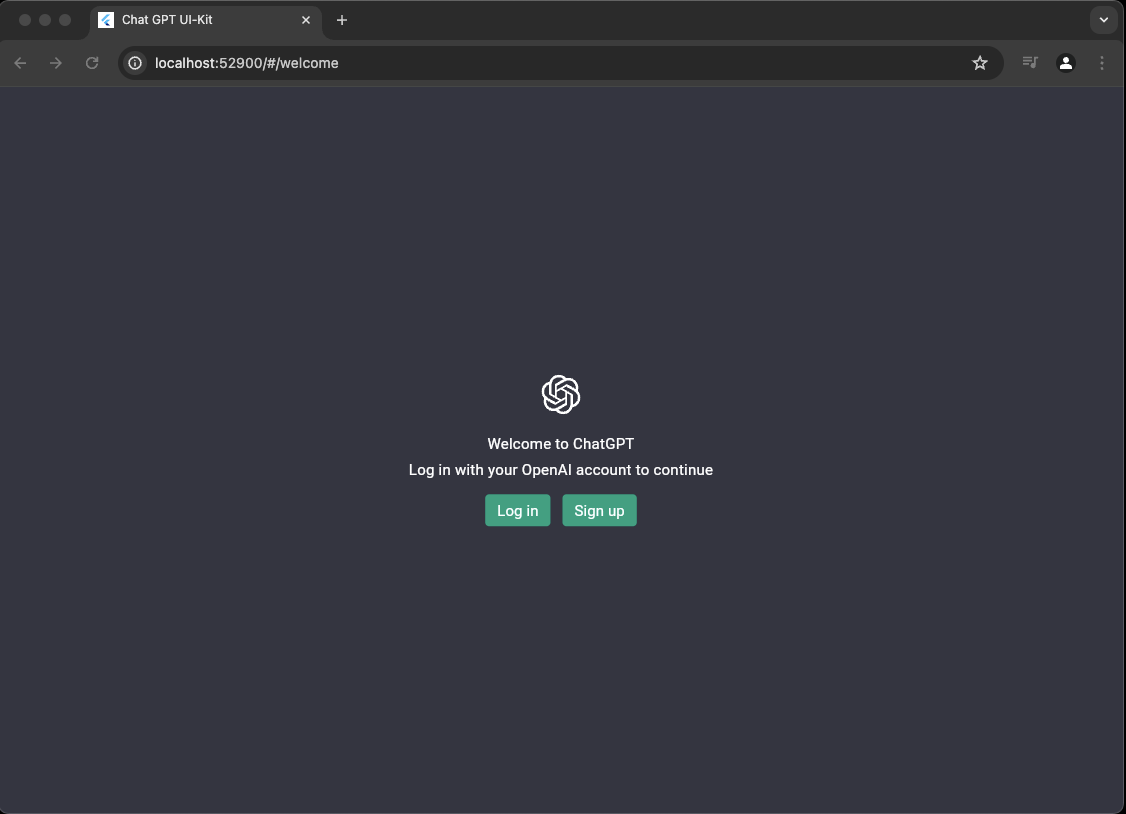This screenshot has height=814, width=1126.
Task: Go forward using the browser forward arrow
Action: coord(56,63)
